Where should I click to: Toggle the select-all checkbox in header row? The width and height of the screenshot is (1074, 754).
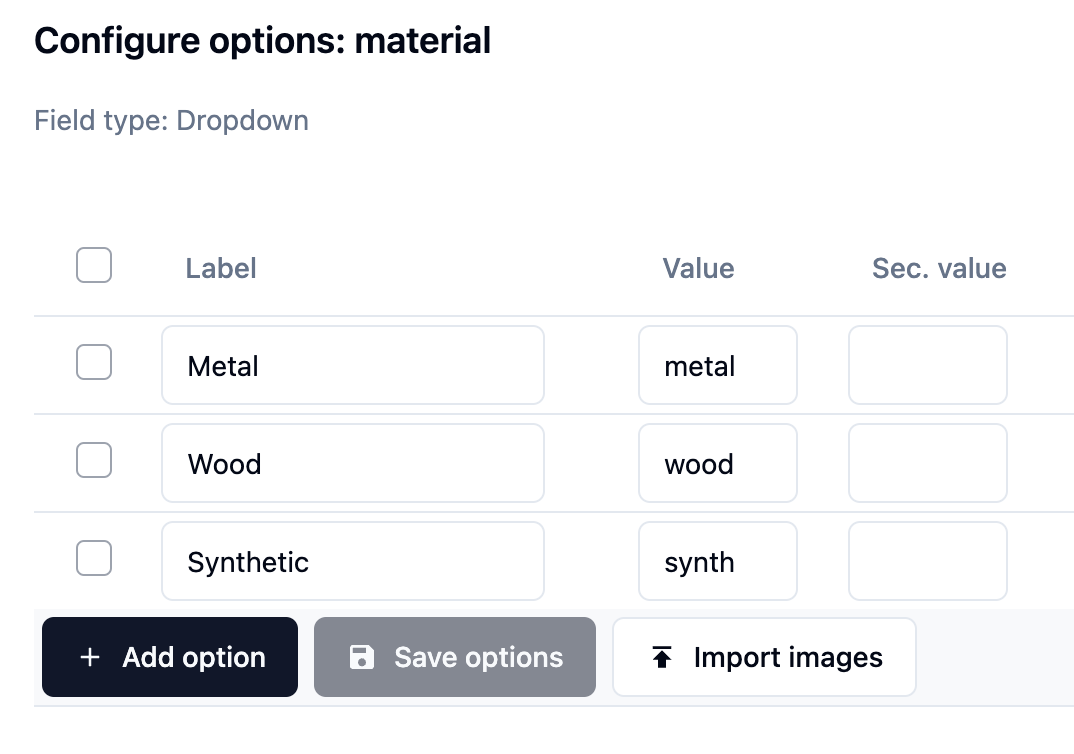(93, 265)
